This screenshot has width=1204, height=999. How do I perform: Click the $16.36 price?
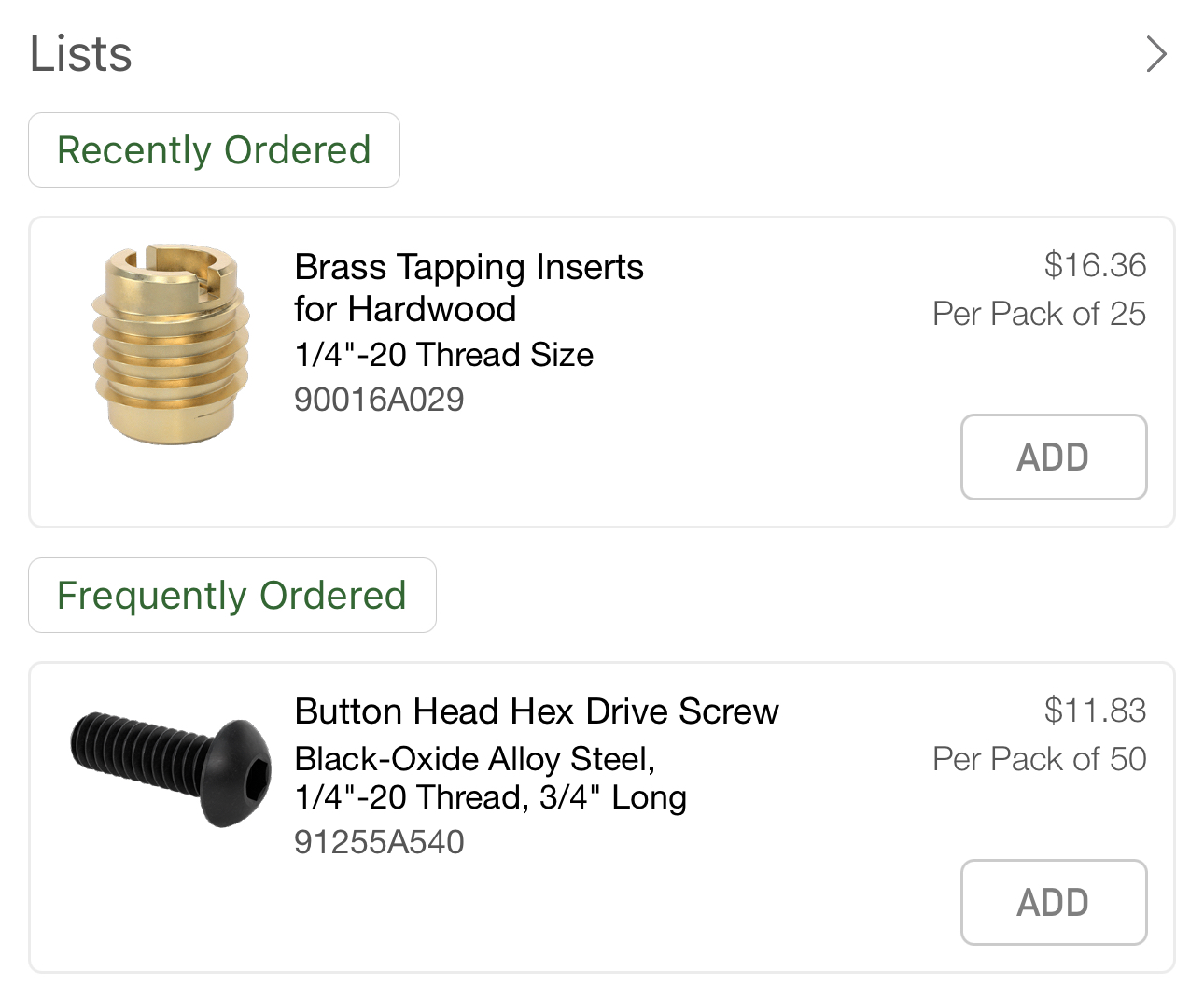coord(1095,265)
